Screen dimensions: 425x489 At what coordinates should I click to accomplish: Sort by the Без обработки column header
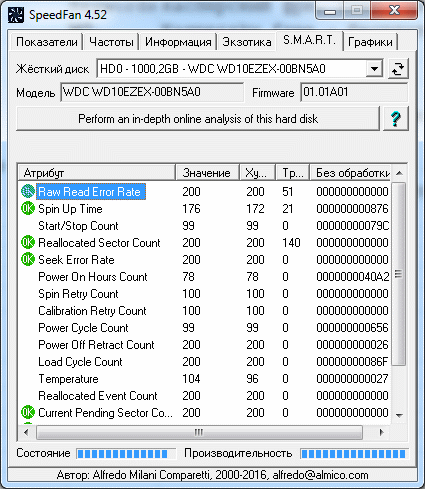(351, 173)
